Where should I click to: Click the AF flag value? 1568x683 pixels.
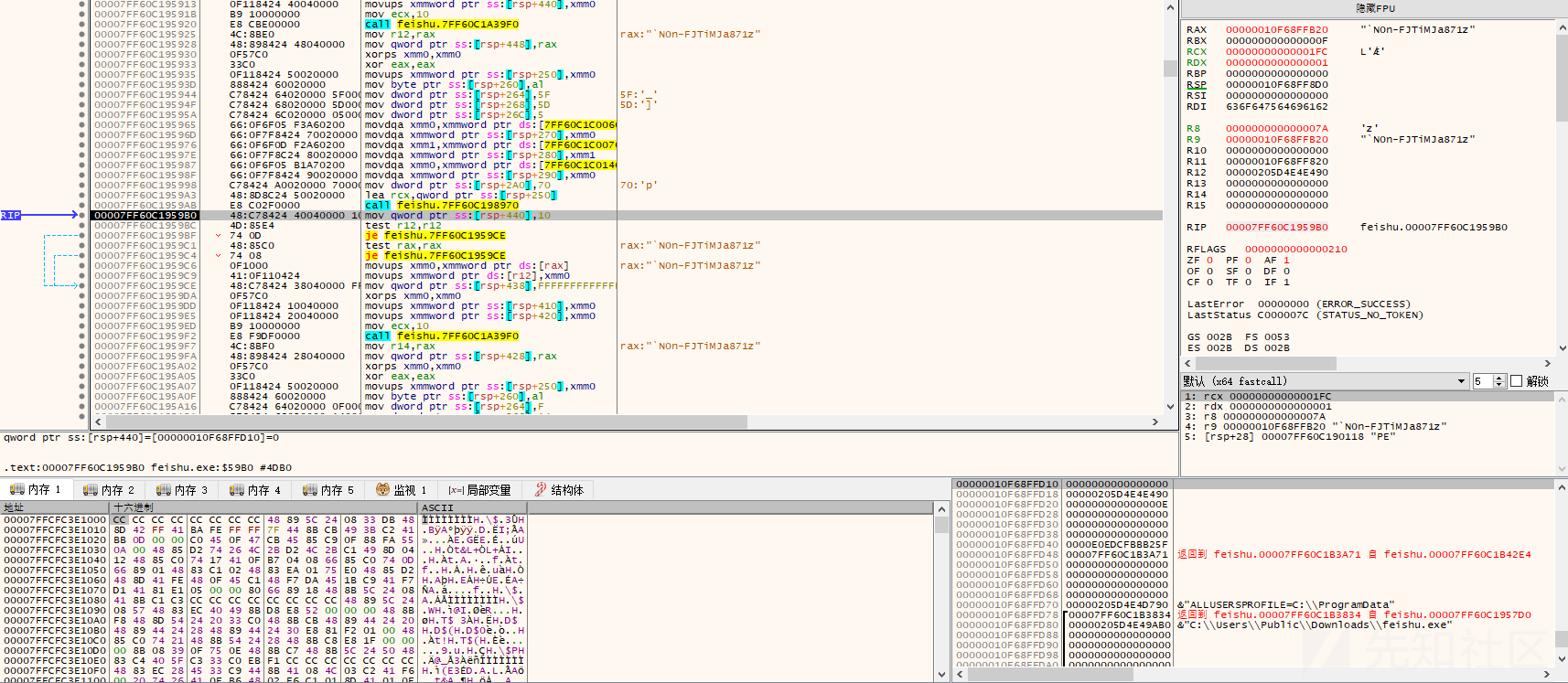click(1286, 261)
